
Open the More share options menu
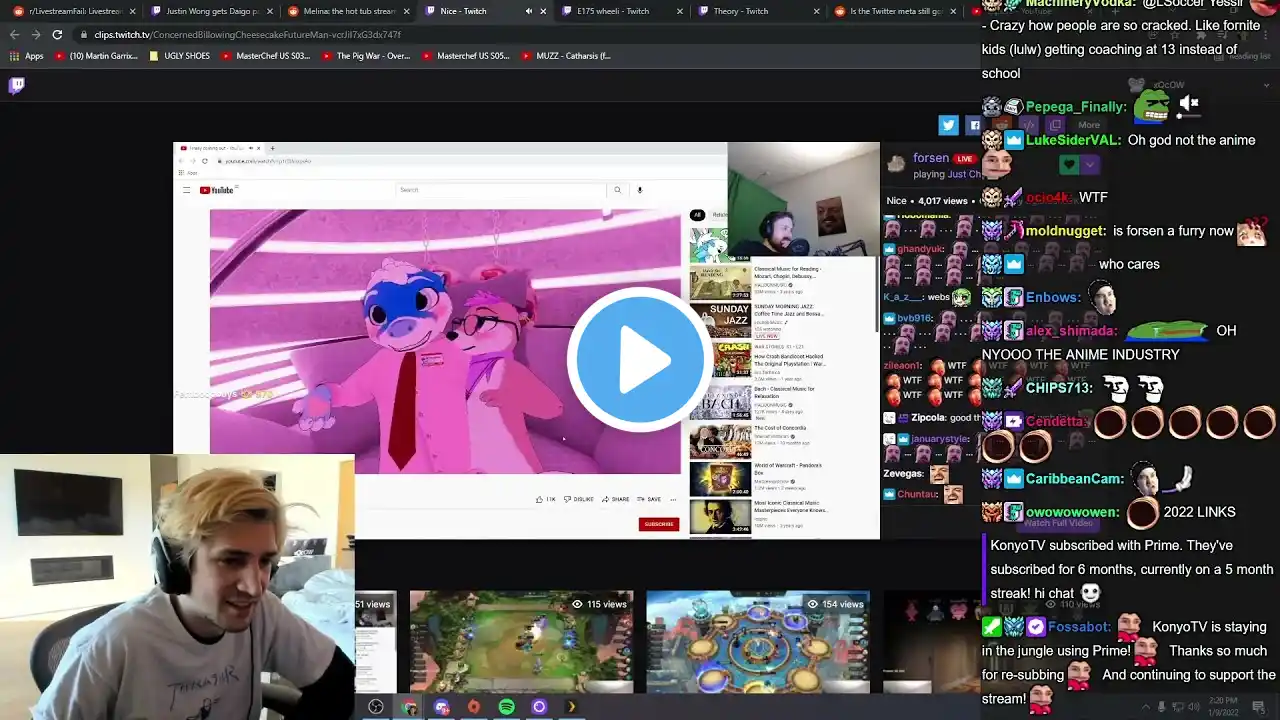pyautogui.click(x=1089, y=125)
